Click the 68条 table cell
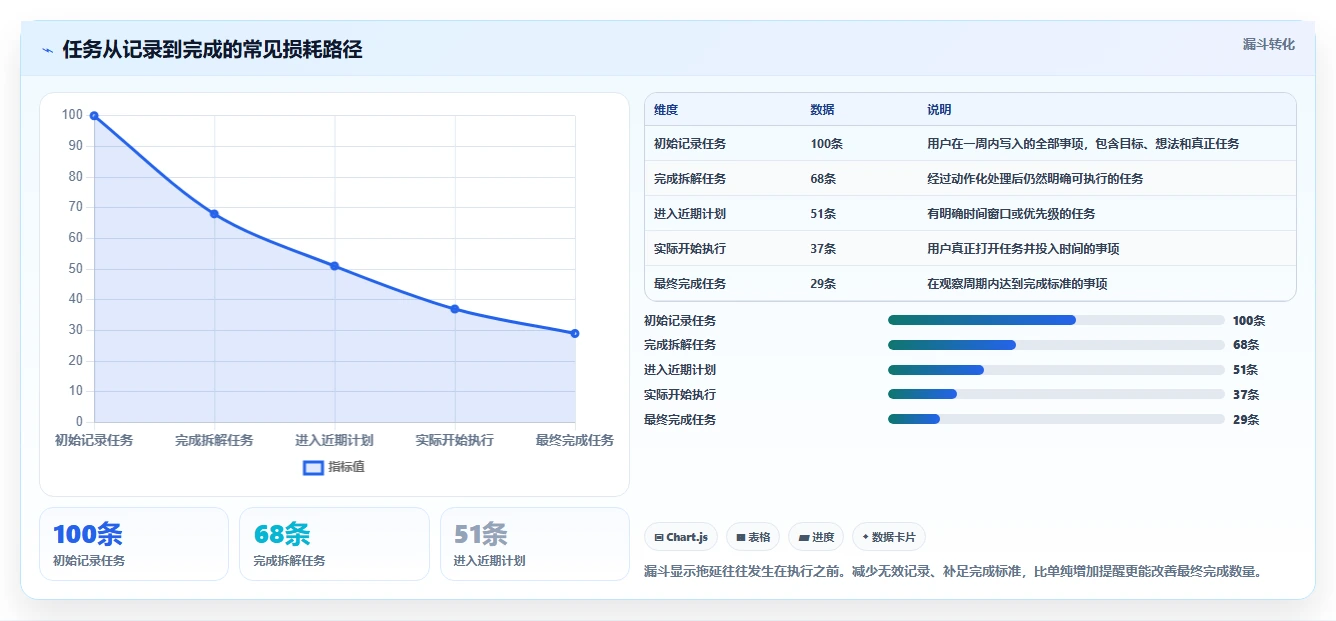This screenshot has width=1336, height=621. (x=823, y=179)
